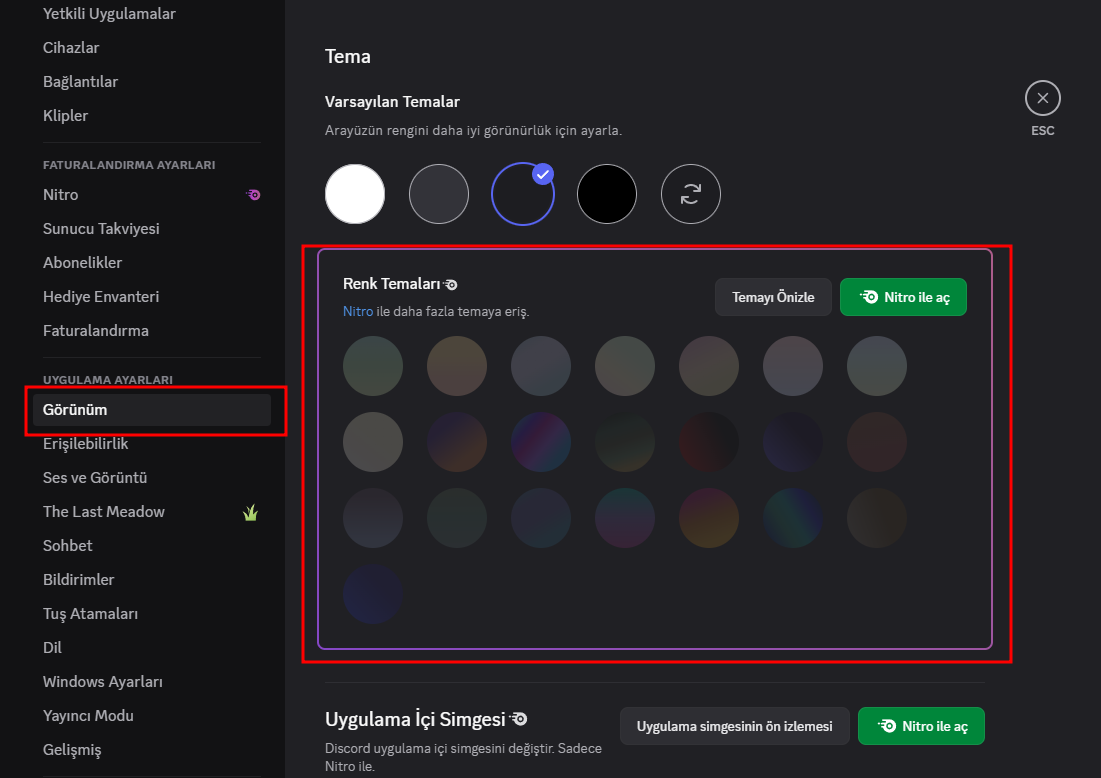Screen dimensions: 1101x778
Task: Pick the brownish second swatch in row one
Action: (x=457, y=366)
